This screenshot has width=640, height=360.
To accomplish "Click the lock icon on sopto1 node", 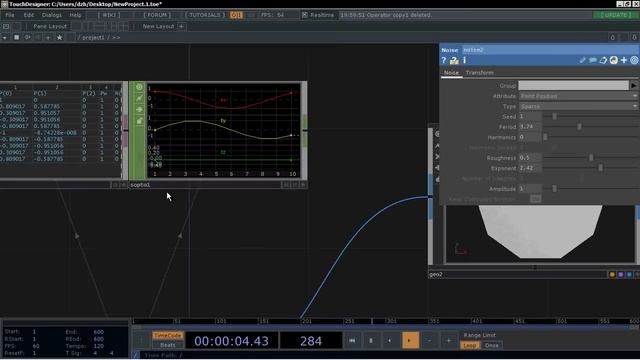I will pyautogui.click(x=139, y=121).
